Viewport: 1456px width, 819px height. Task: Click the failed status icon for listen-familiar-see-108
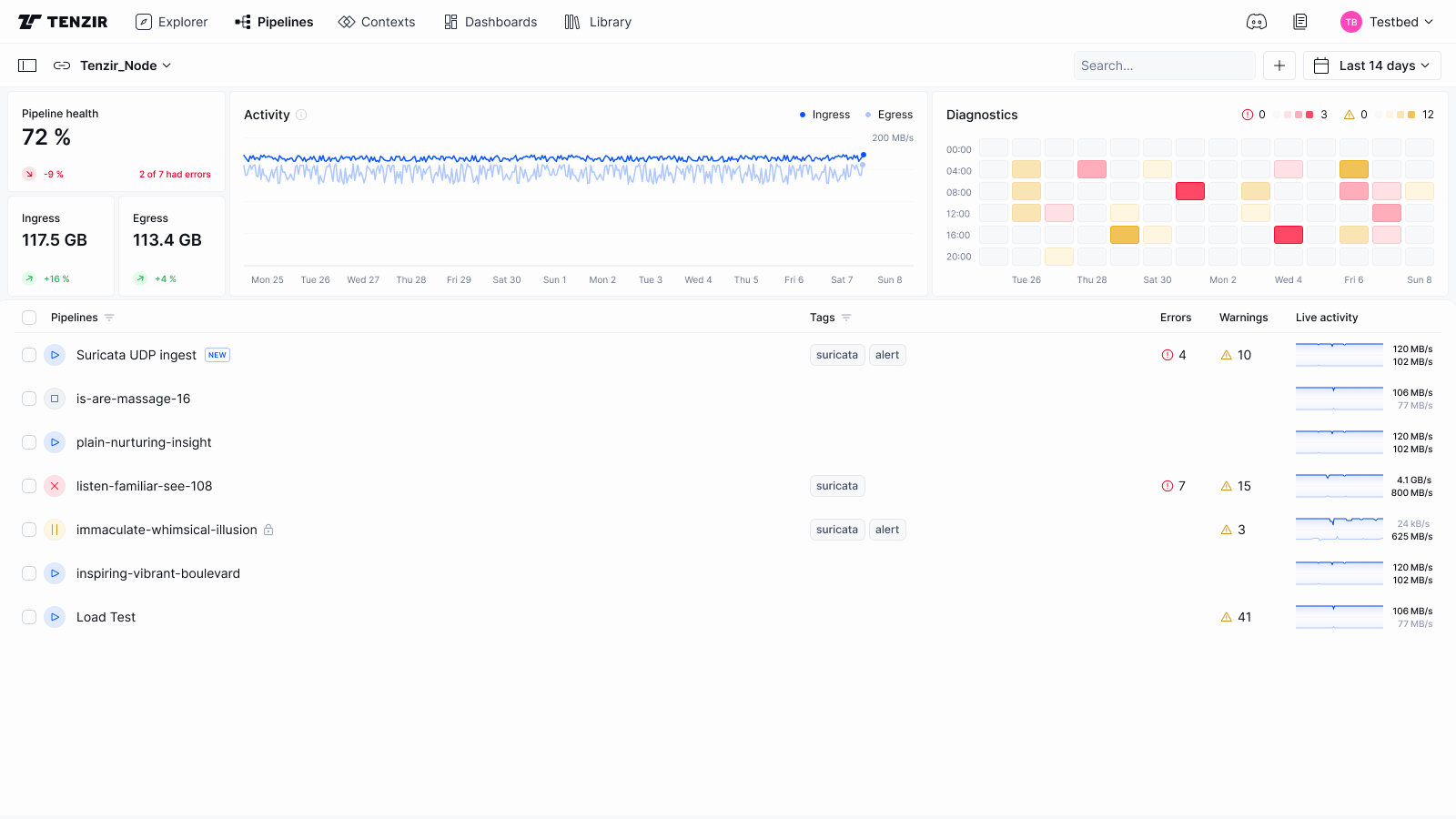(55, 486)
